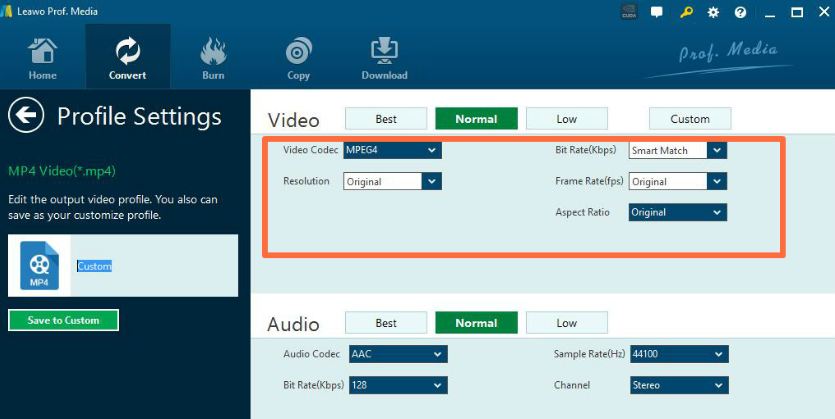The image size is (835, 419).
Task: Open settings via the gear icon
Action: coord(713,12)
